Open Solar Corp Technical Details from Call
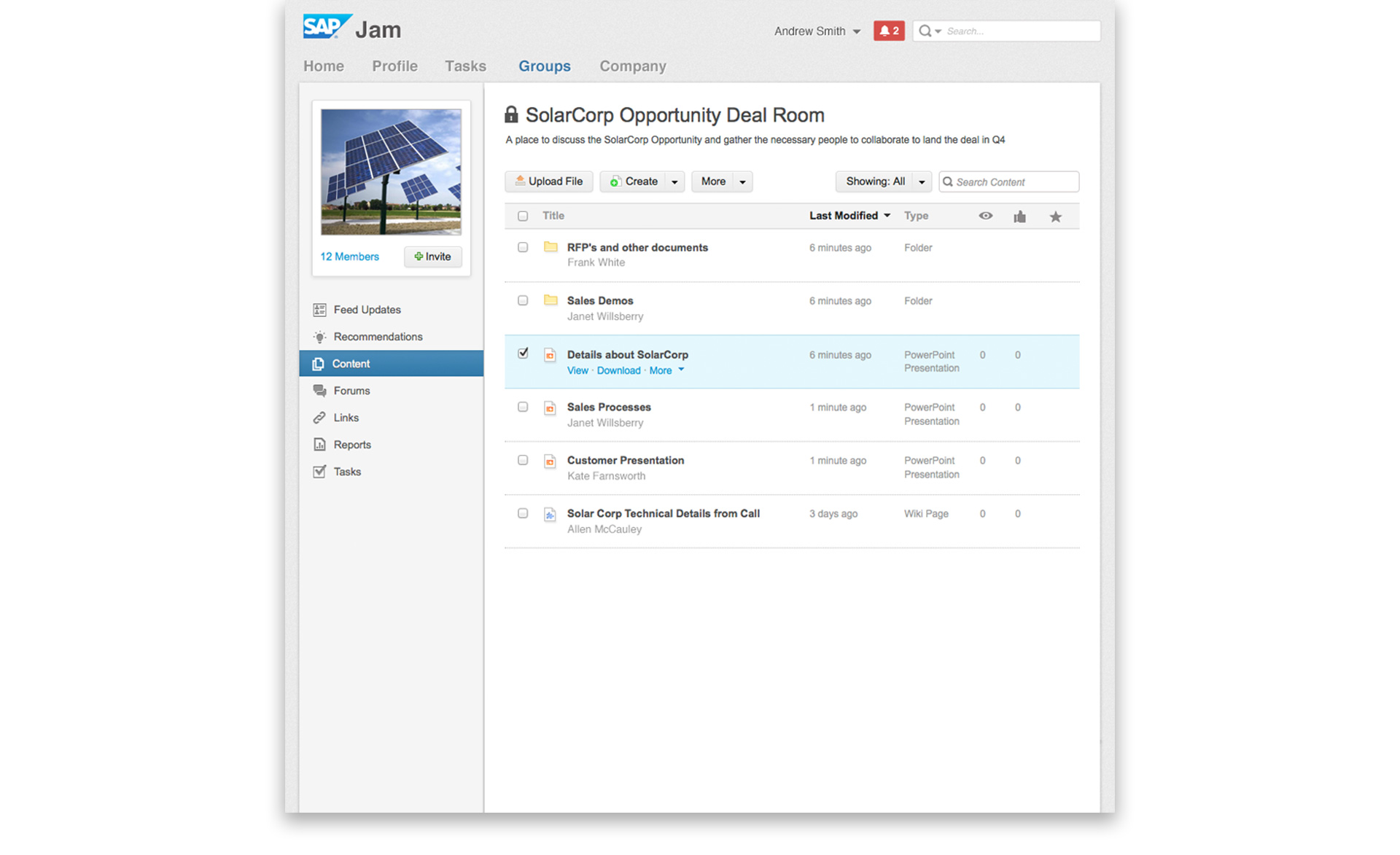Screen dimensions: 1400x855 [x=664, y=513]
